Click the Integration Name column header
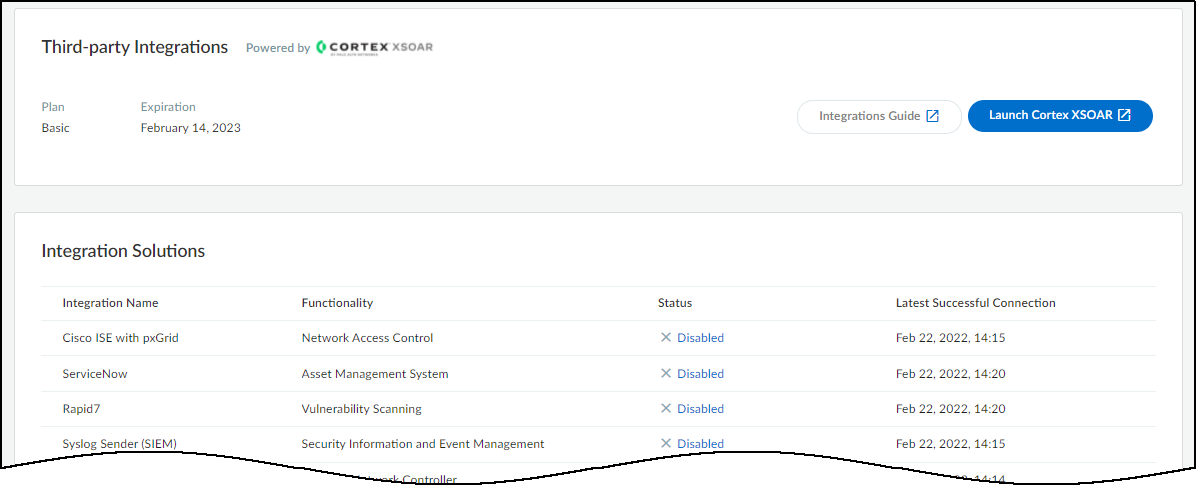 click(110, 303)
